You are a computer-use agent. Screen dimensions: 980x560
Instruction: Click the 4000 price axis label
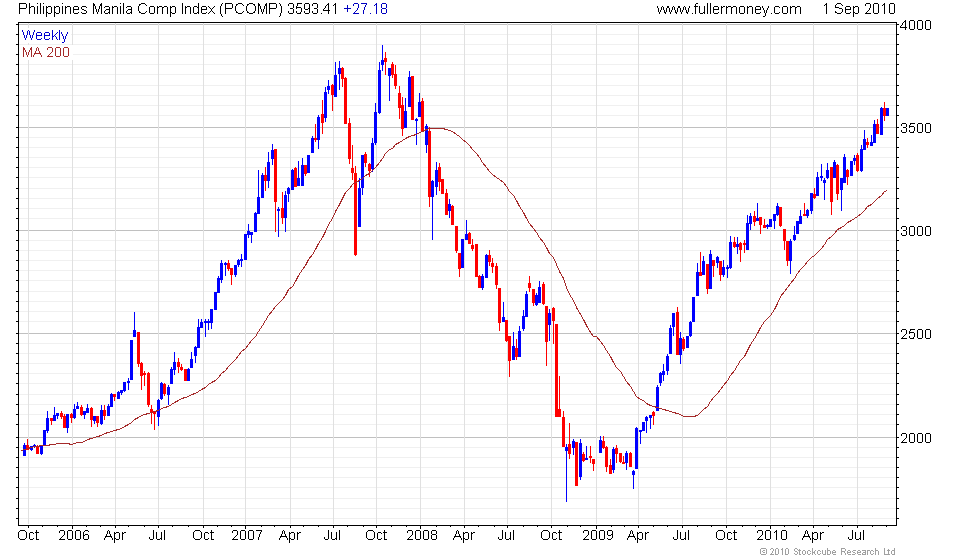click(x=916, y=25)
